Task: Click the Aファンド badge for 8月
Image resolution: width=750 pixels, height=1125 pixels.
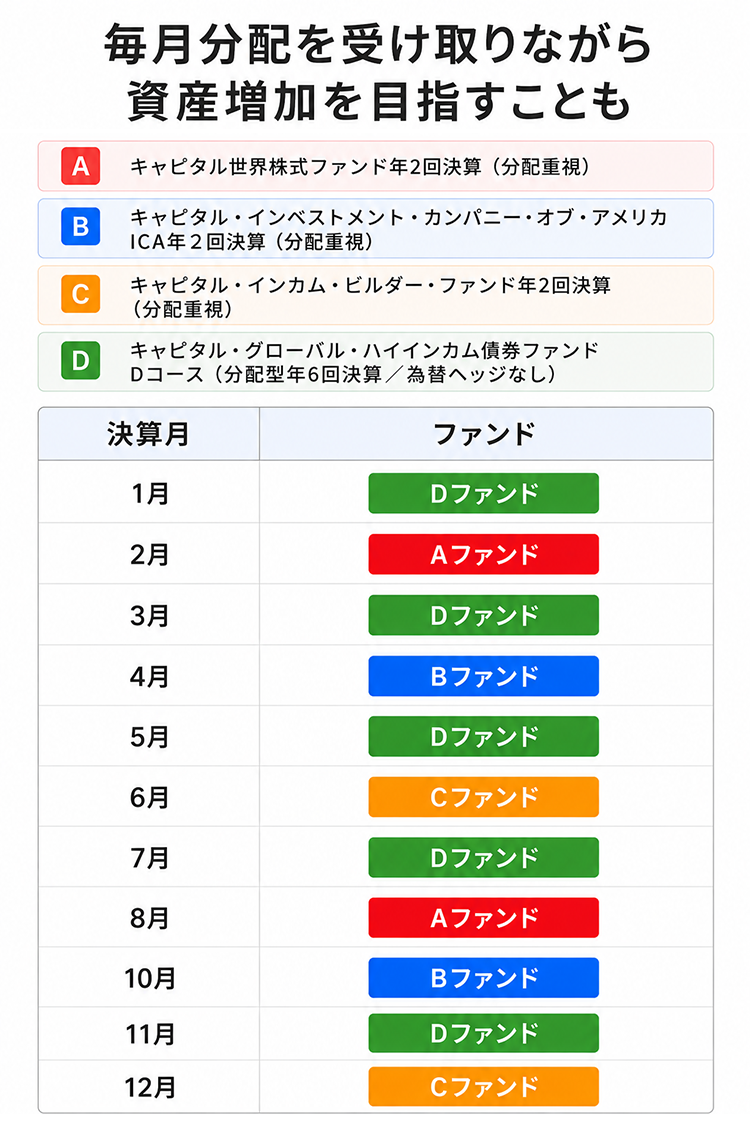Action: pos(484,918)
